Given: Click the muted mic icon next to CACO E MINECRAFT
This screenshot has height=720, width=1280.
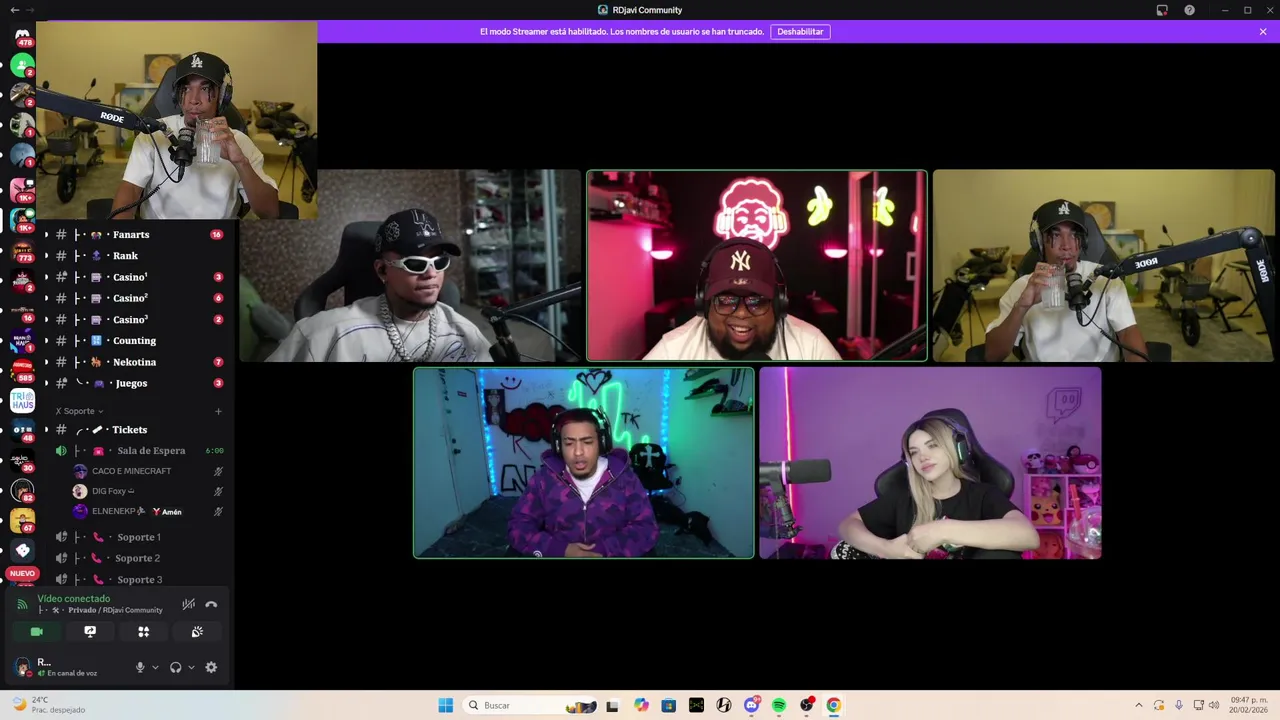Looking at the screenshot, I should pos(218,471).
